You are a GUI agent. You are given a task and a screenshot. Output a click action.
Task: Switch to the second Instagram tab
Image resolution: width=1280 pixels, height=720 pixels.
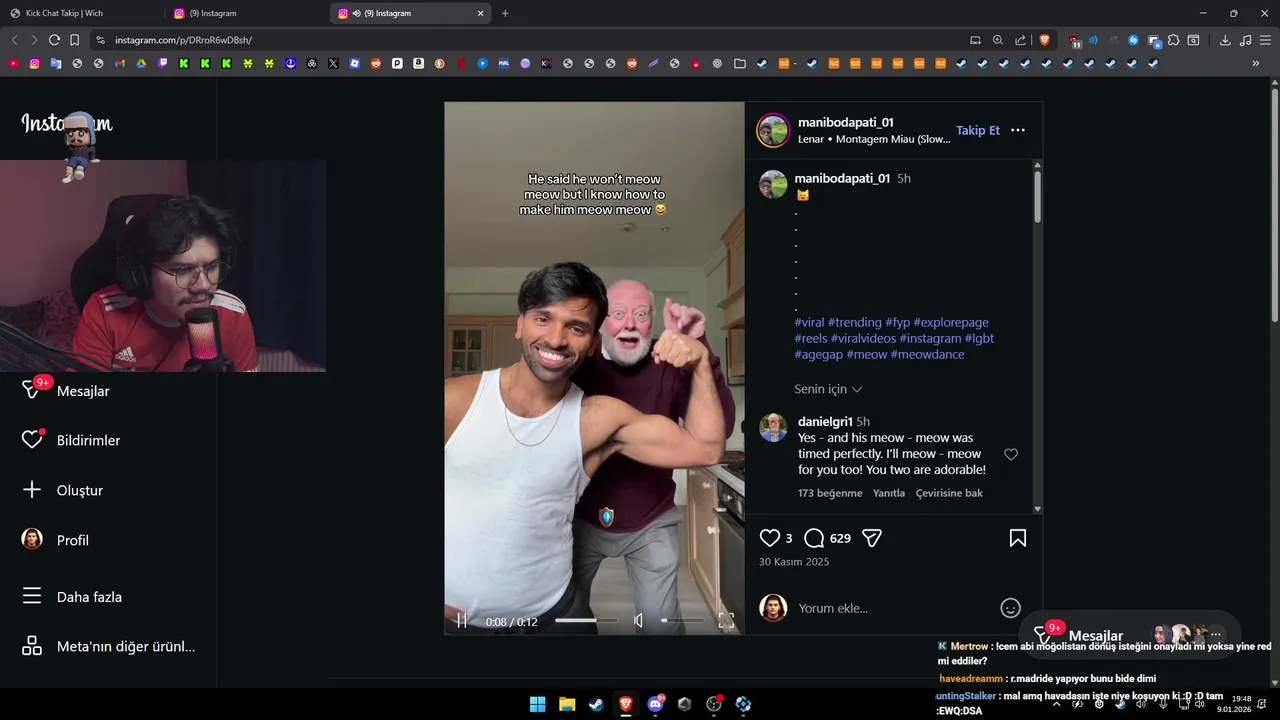tap(247, 13)
